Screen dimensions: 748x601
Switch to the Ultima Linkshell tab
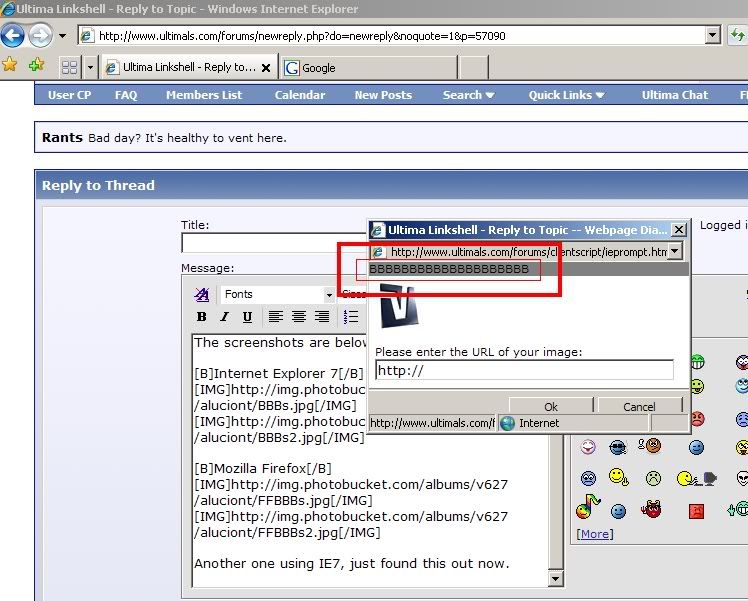pos(189,67)
